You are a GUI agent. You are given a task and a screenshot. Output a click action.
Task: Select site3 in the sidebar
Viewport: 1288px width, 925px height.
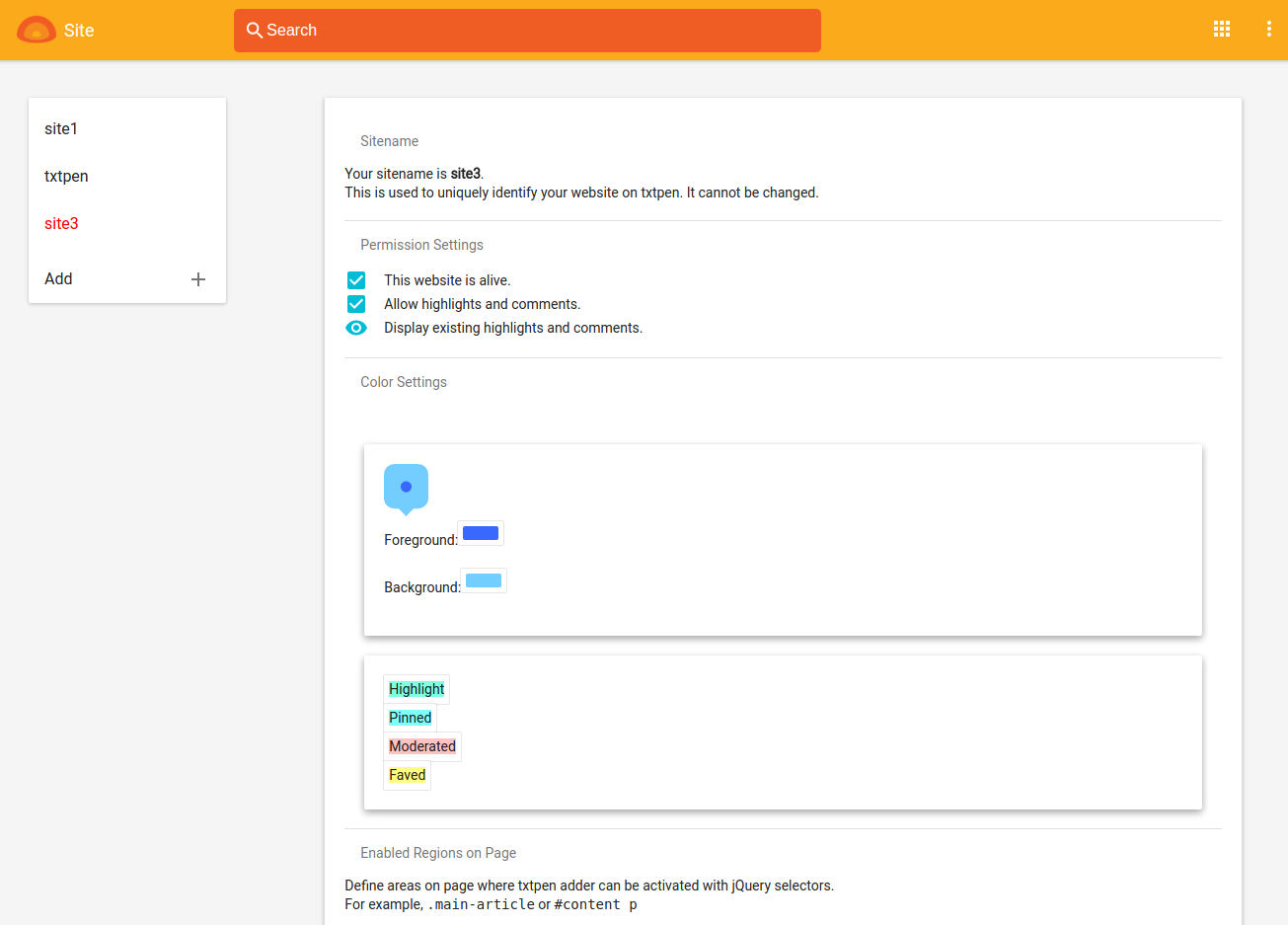pyautogui.click(x=127, y=224)
